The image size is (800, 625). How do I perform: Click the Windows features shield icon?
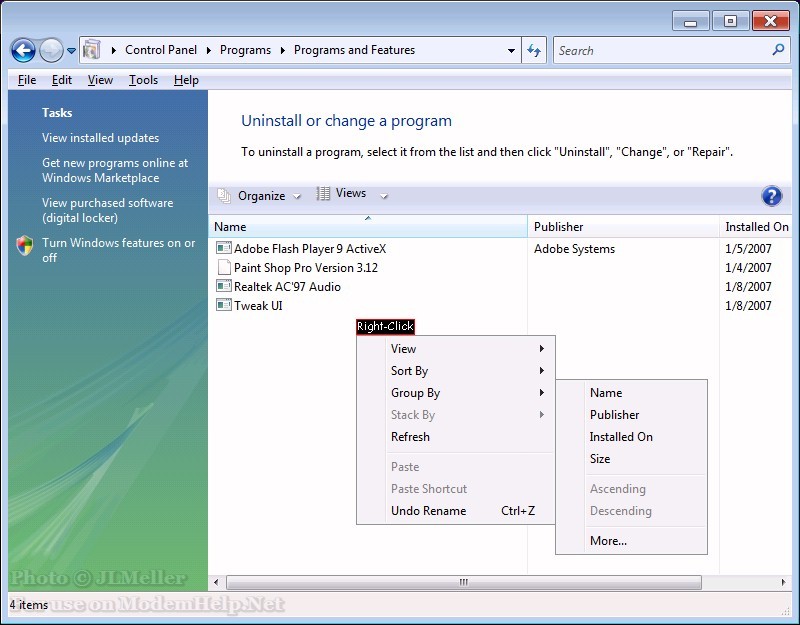(24, 245)
